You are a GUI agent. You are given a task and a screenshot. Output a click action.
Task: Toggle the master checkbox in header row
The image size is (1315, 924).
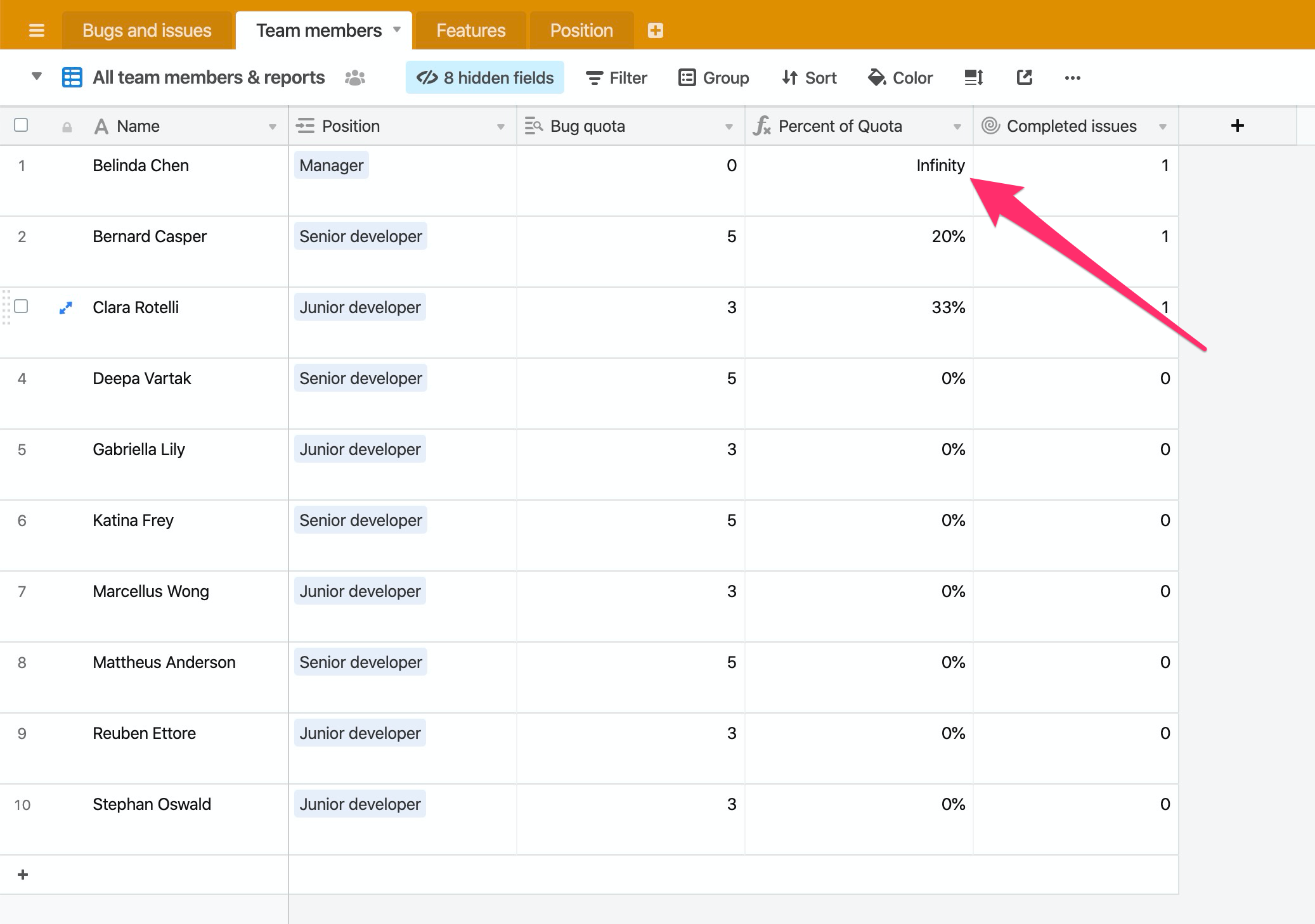(x=22, y=125)
